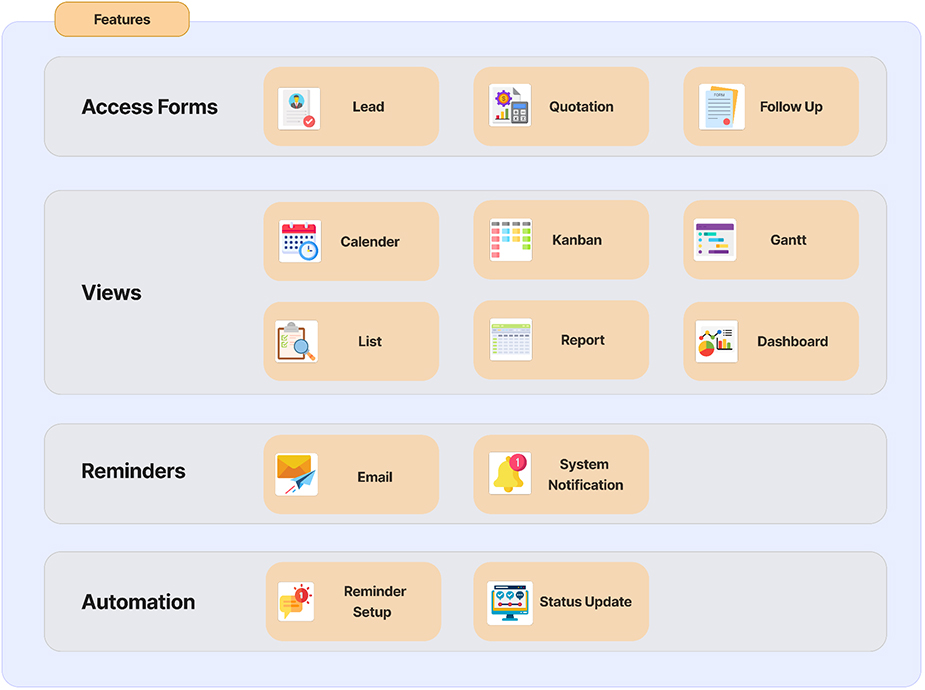
Task: Click the List clipboard magnifier icon
Action: coord(297,341)
